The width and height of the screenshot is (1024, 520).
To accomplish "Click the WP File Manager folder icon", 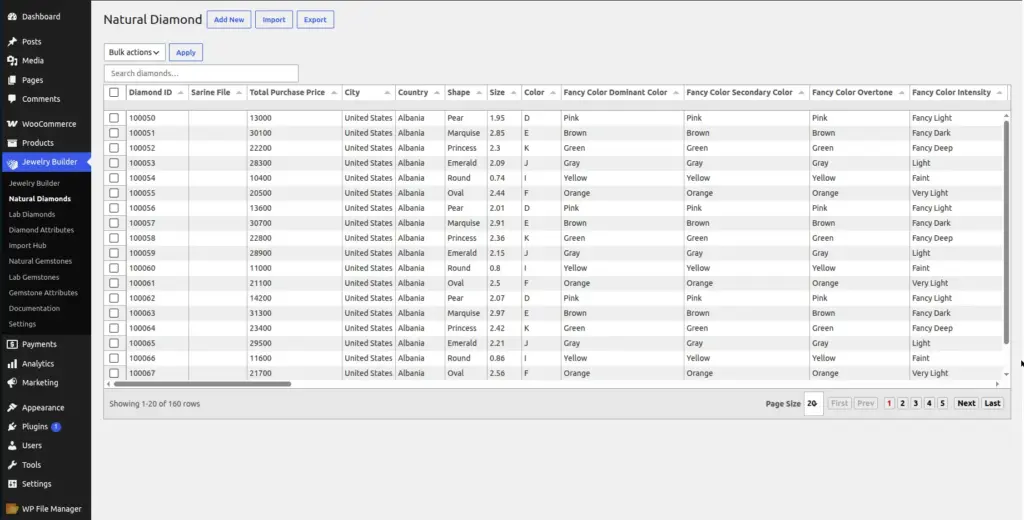I will 12,509.
